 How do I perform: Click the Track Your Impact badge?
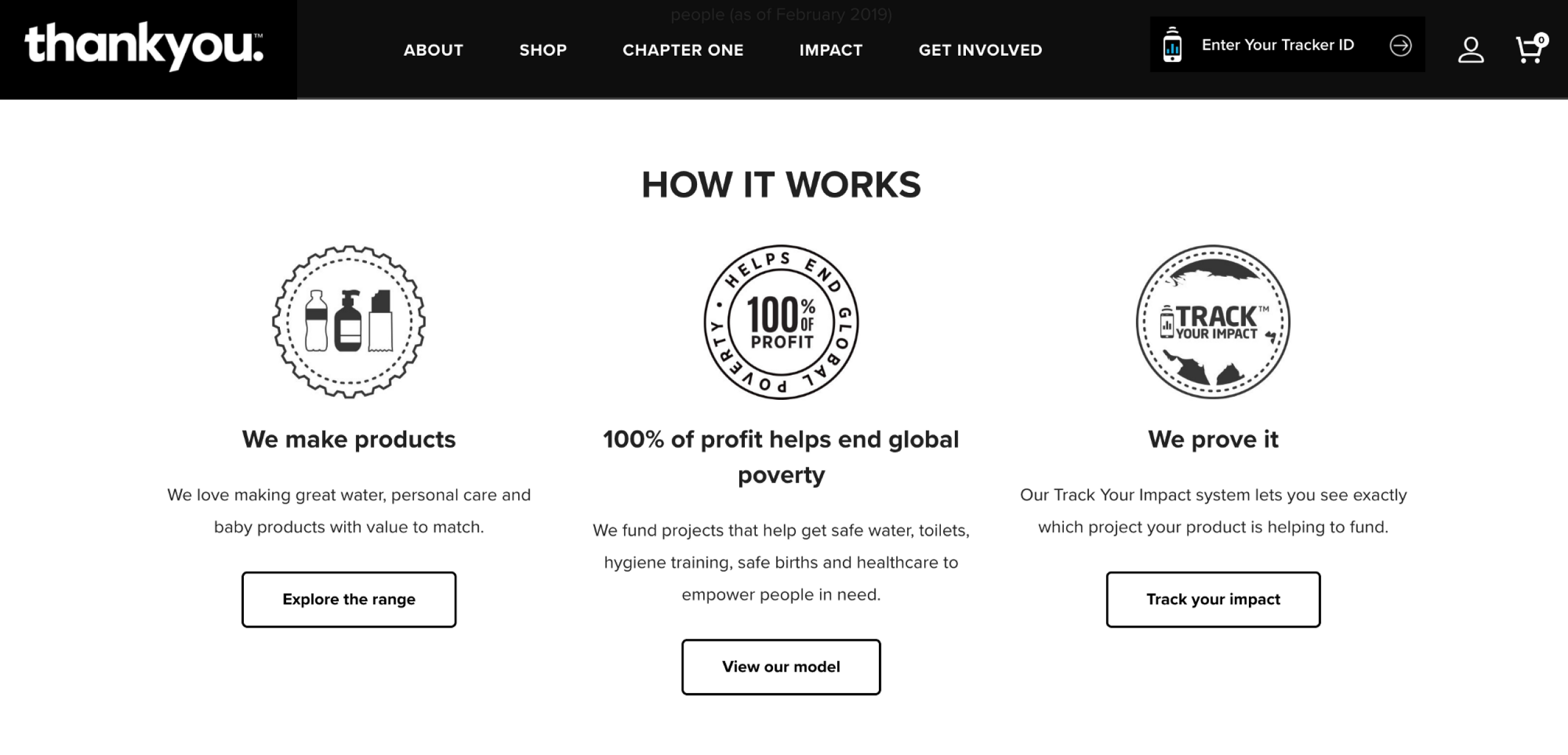click(x=1213, y=322)
